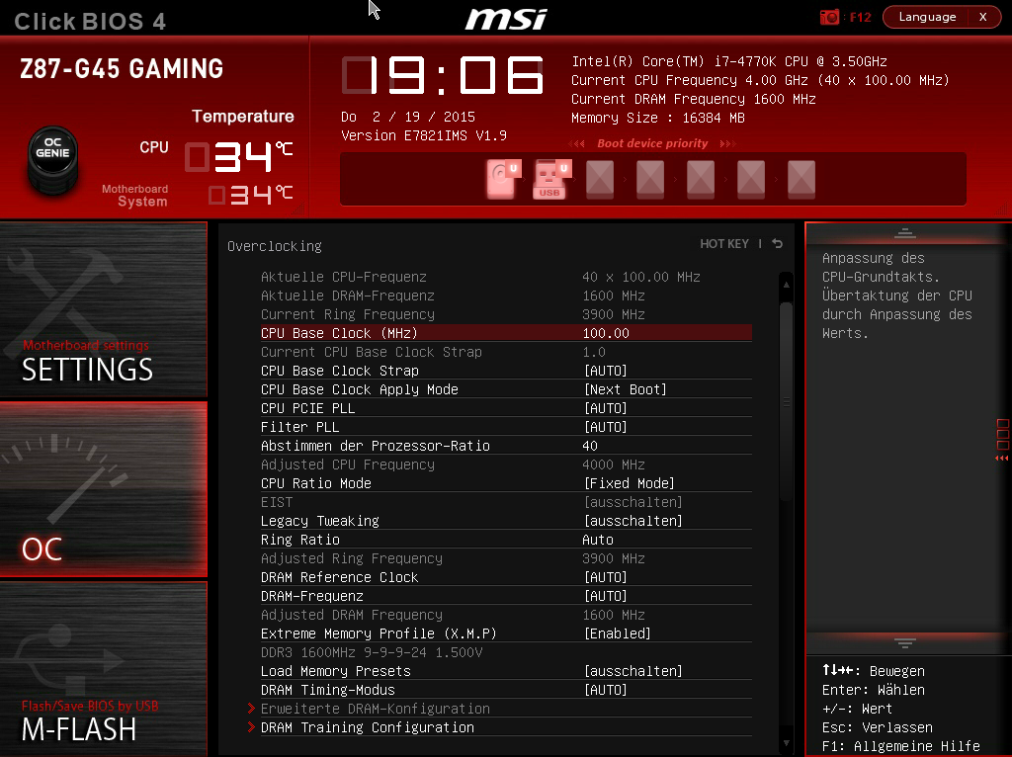This screenshot has width=1012, height=757.
Task: Click the settings list scrollbar down arrow
Action: pos(786,743)
